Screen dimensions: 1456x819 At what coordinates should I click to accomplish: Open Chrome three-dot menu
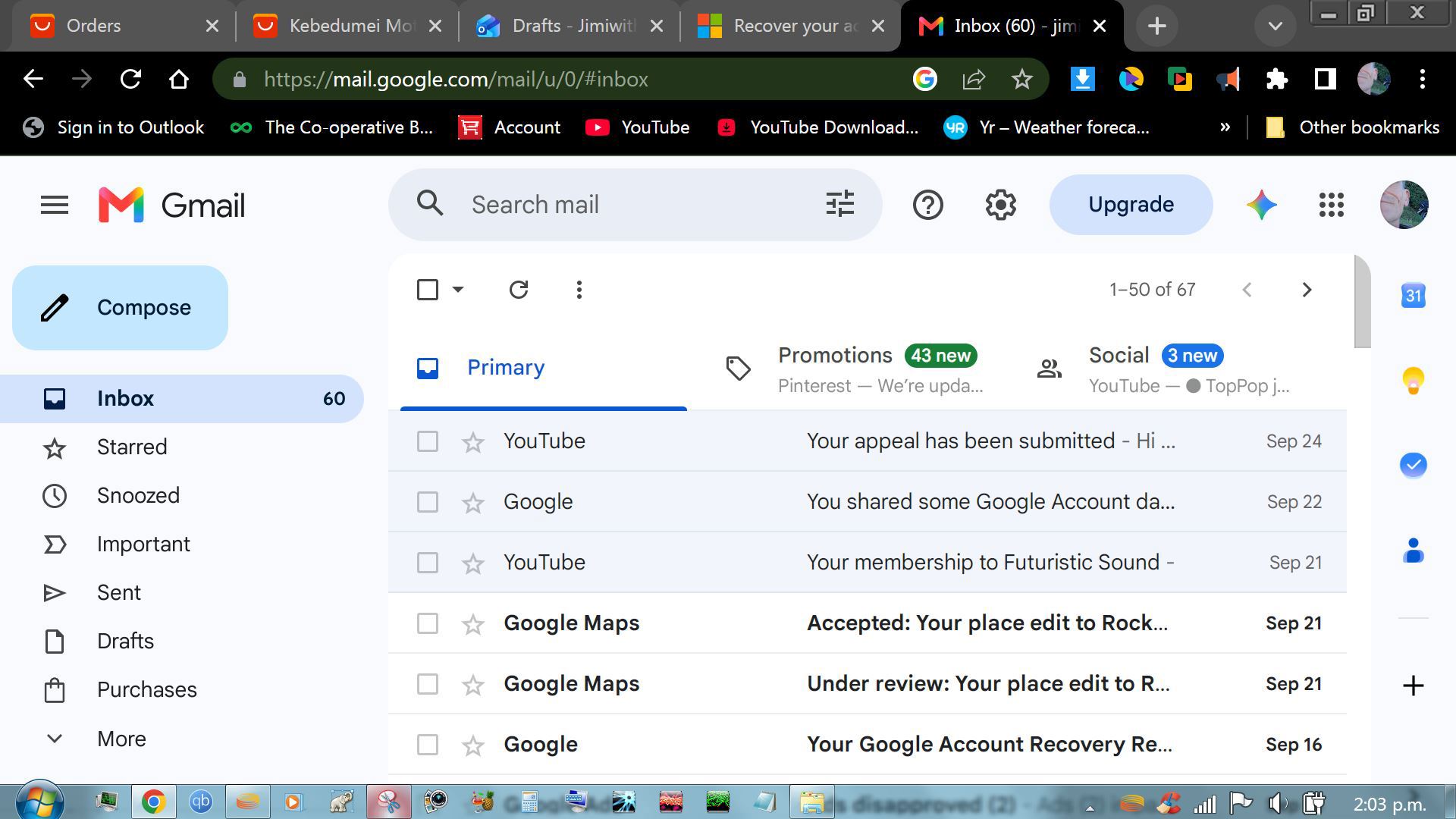pos(1422,79)
